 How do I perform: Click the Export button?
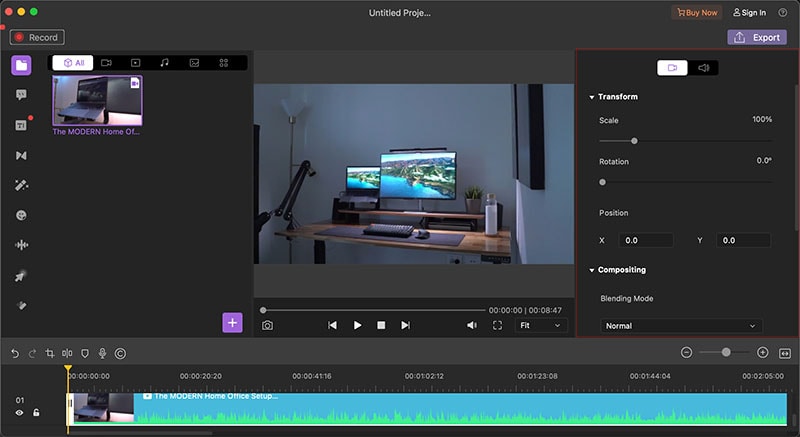point(757,37)
